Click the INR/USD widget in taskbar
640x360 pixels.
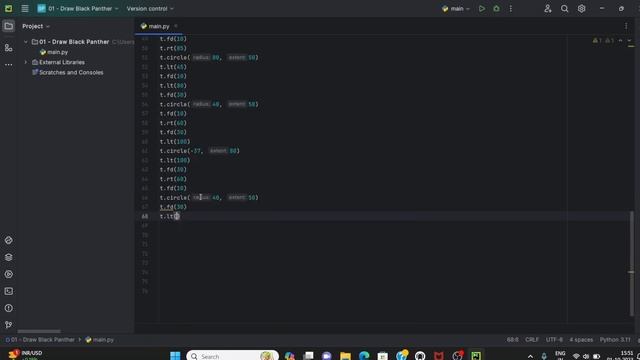pos(25,355)
